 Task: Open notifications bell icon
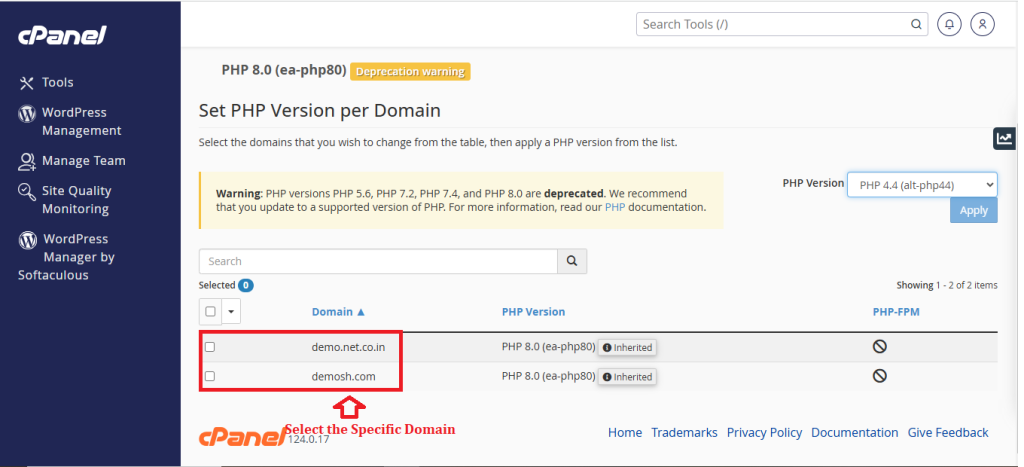point(950,24)
